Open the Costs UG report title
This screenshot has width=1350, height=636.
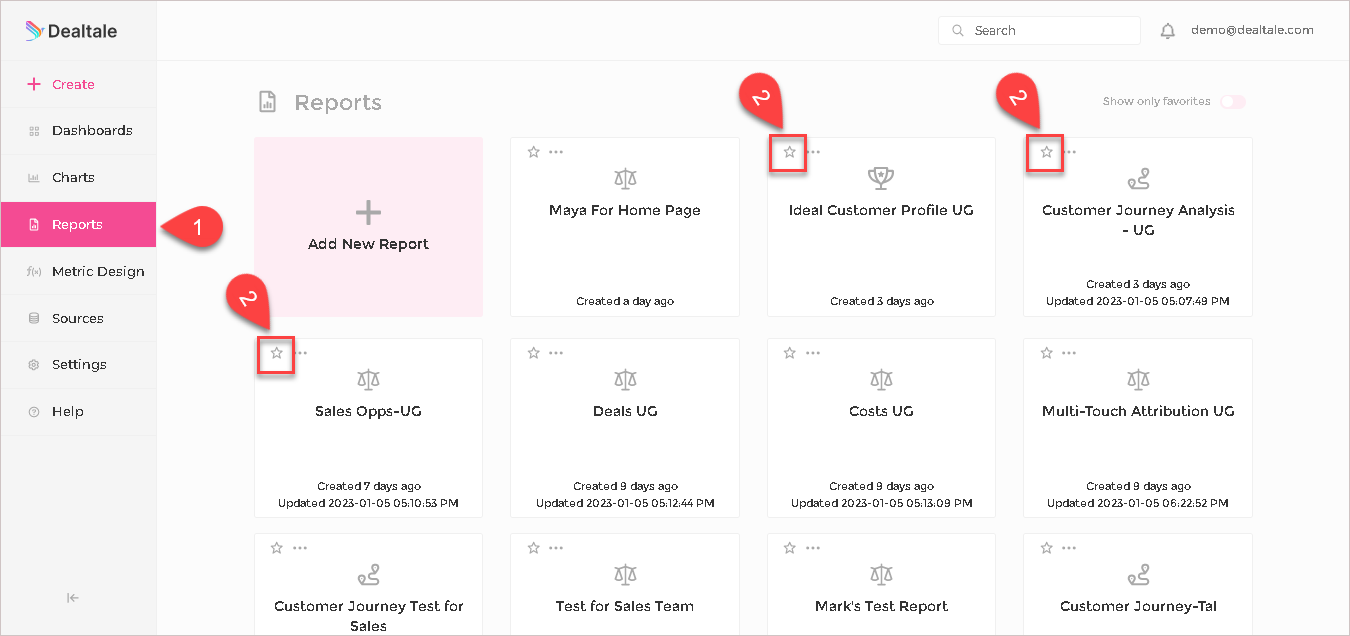pyautogui.click(x=881, y=411)
